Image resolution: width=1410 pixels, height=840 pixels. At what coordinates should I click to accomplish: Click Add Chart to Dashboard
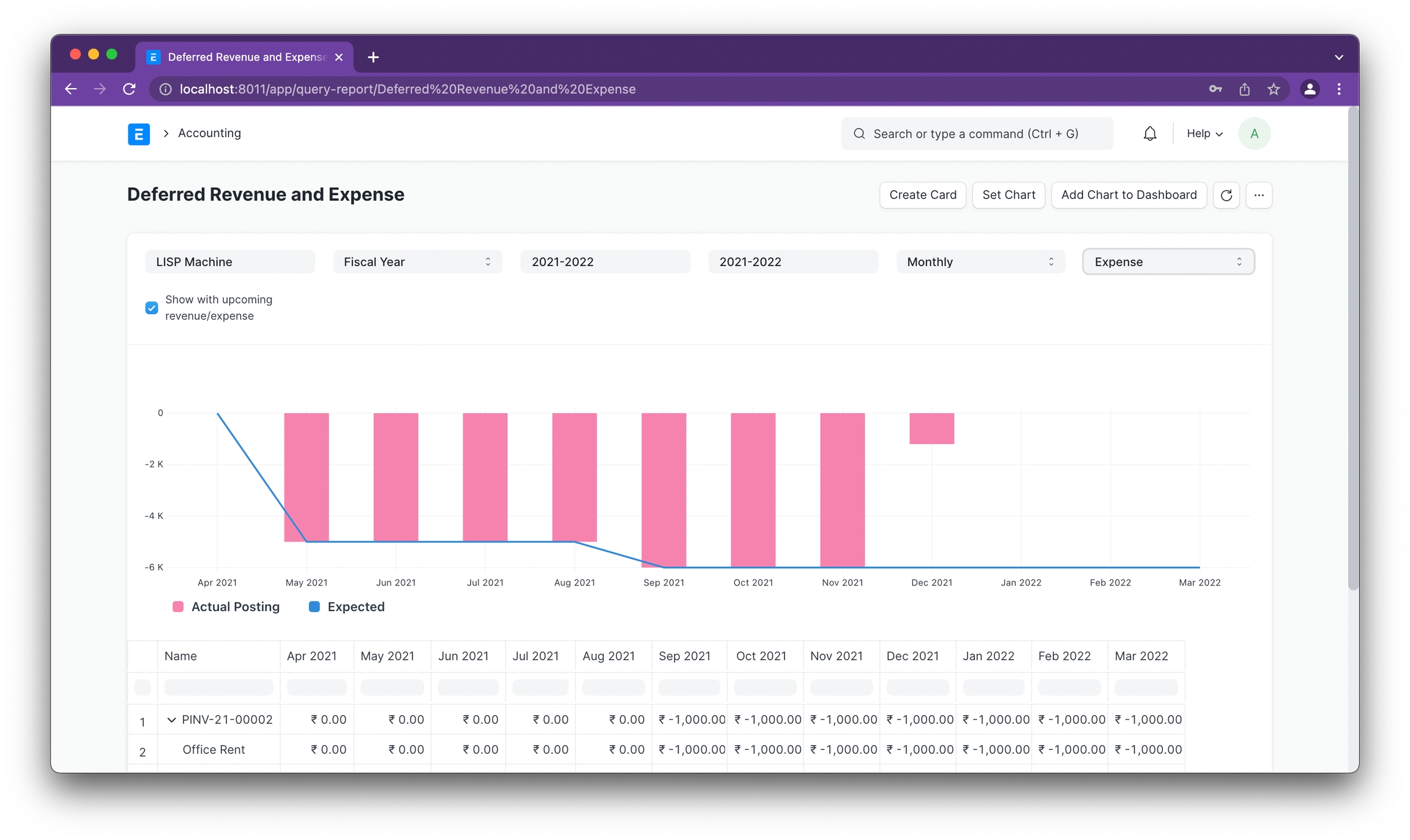pos(1128,195)
